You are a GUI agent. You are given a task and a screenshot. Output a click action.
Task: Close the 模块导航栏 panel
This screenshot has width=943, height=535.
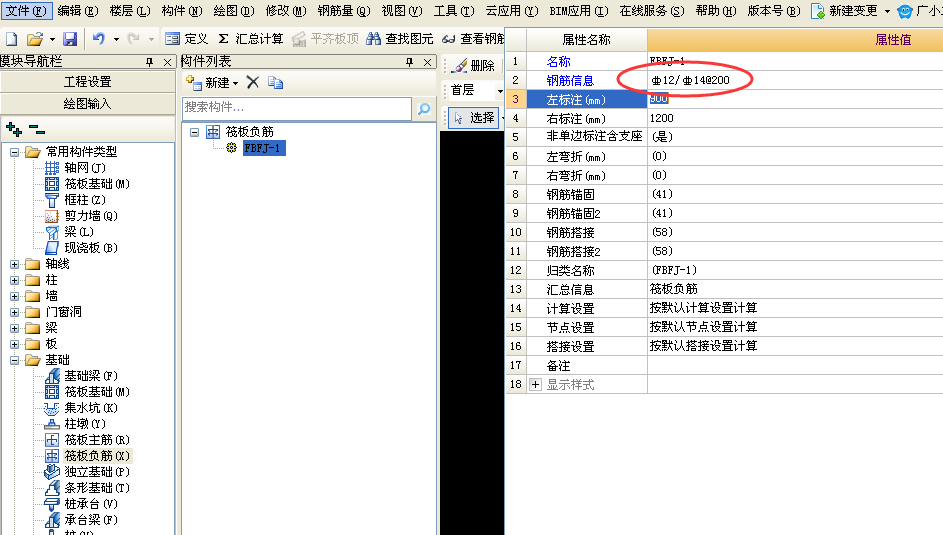(x=167, y=62)
